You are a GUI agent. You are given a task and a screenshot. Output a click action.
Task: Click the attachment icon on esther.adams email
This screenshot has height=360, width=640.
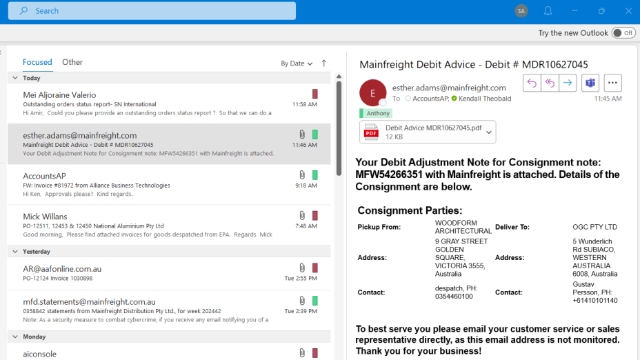coord(302,134)
